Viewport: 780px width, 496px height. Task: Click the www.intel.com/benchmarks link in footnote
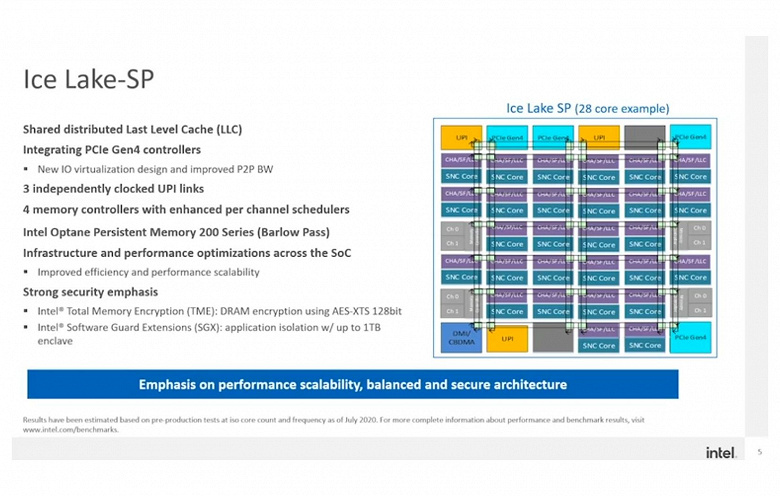pyautogui.click(x=71, y=430)
